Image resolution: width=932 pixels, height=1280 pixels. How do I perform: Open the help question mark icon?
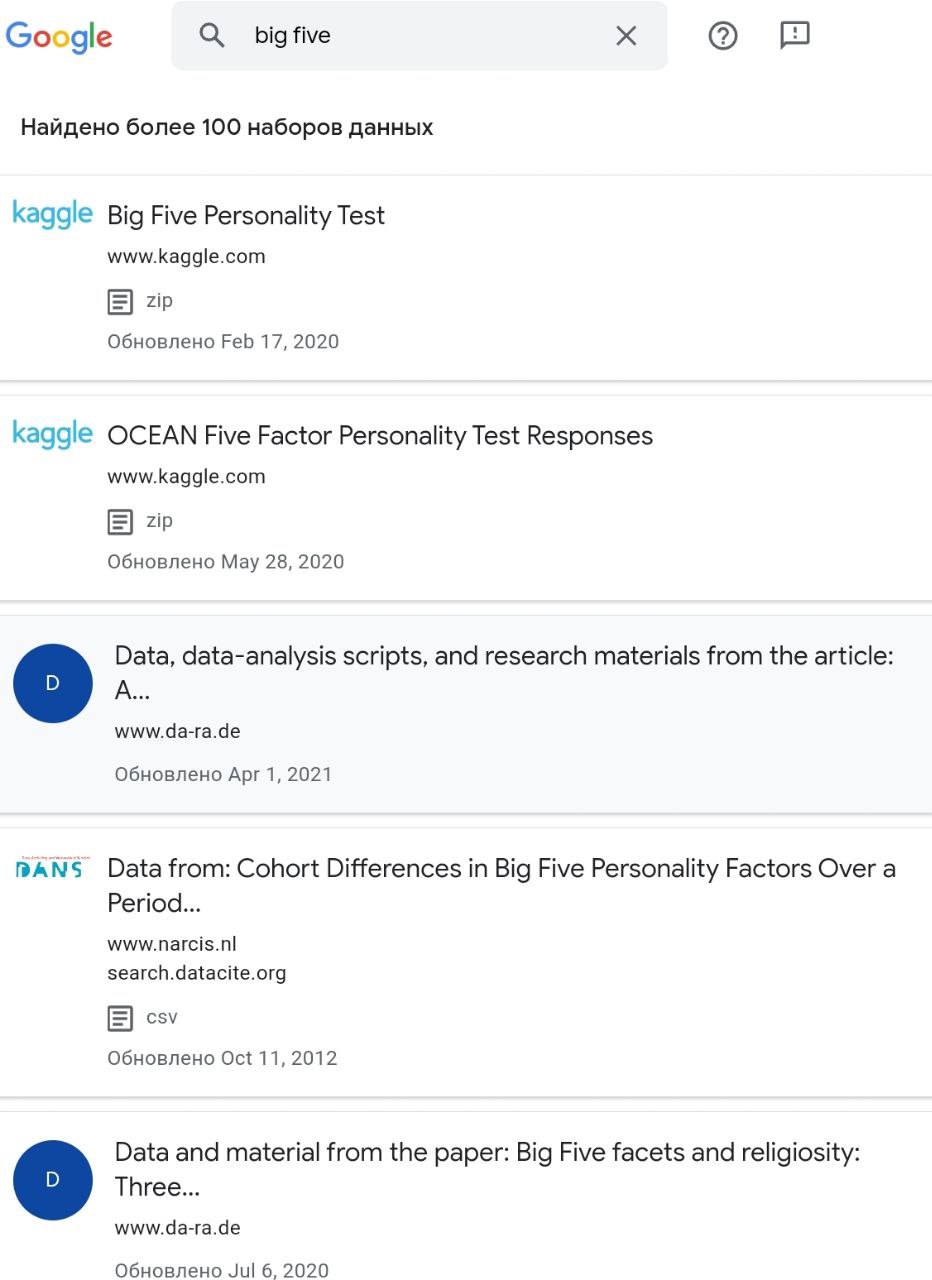tap(722, 36)
